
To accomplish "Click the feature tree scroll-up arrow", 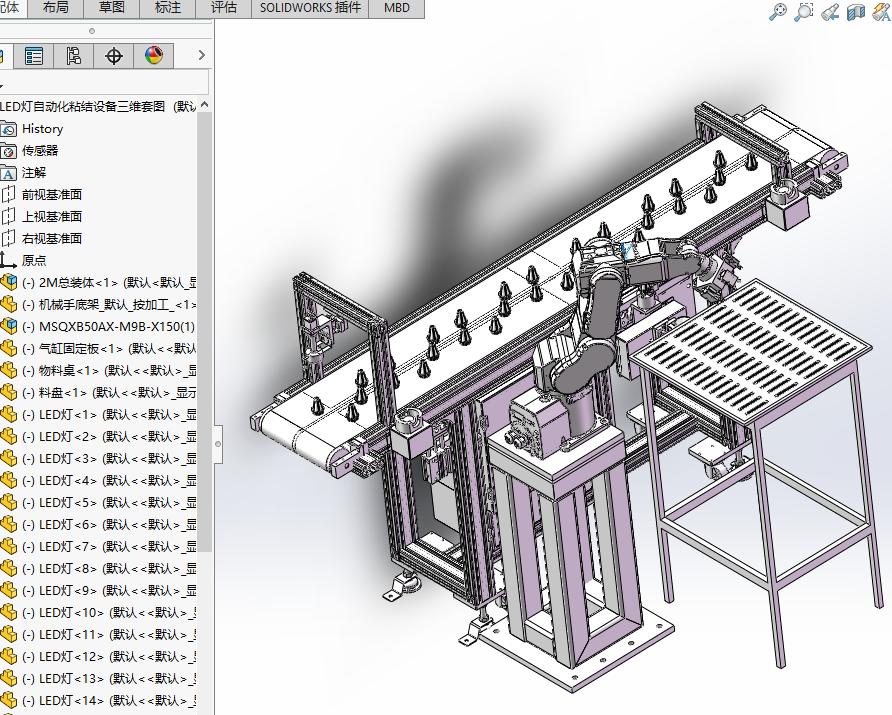I will tap(205, 105).
